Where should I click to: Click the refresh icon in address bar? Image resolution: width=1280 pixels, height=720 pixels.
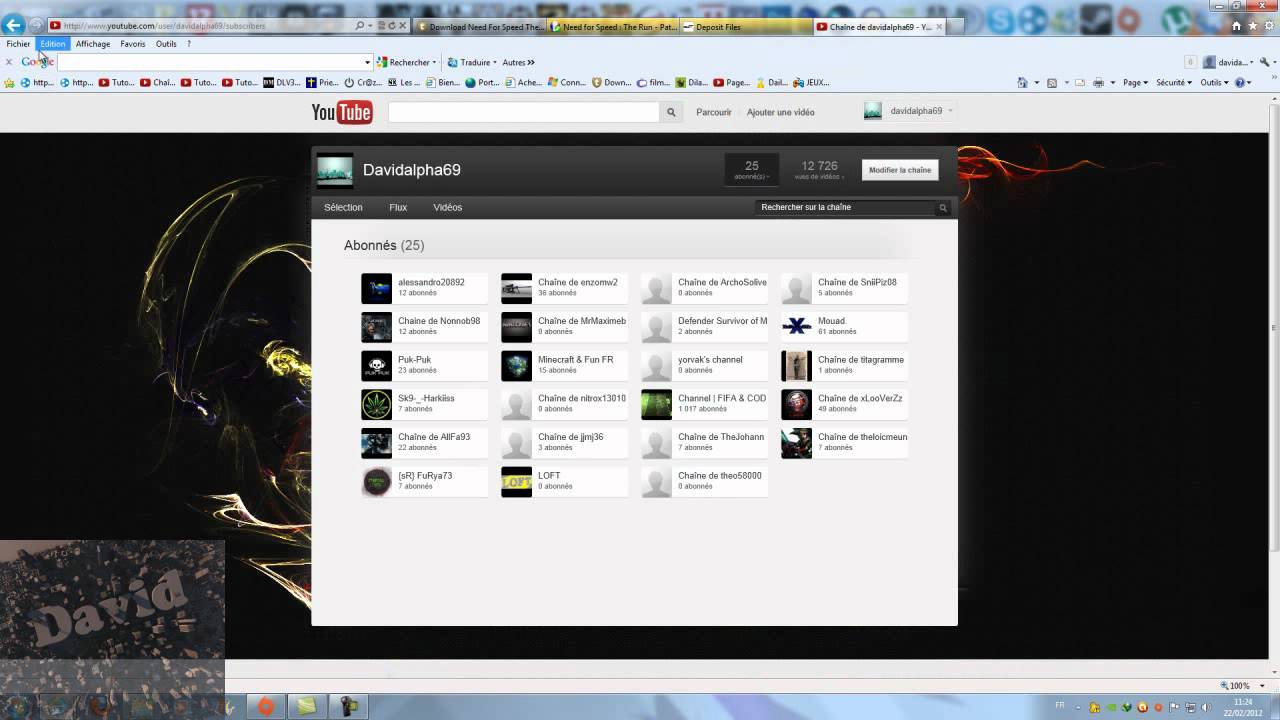(393, 26)
